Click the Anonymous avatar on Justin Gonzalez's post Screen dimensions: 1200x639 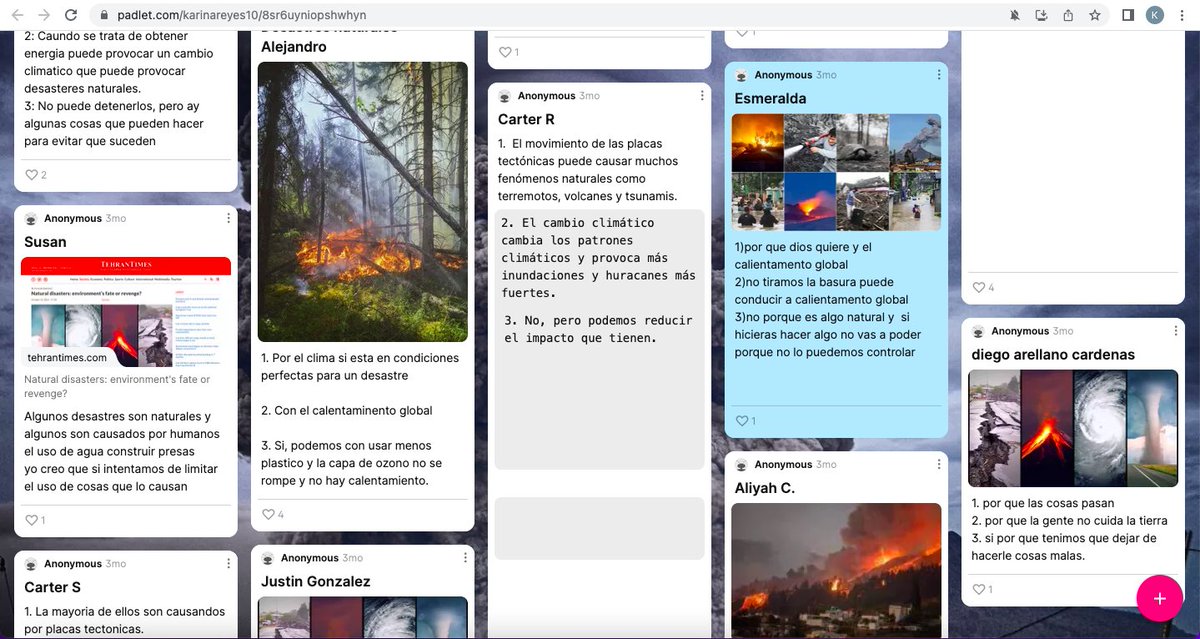tap(268, 558)
